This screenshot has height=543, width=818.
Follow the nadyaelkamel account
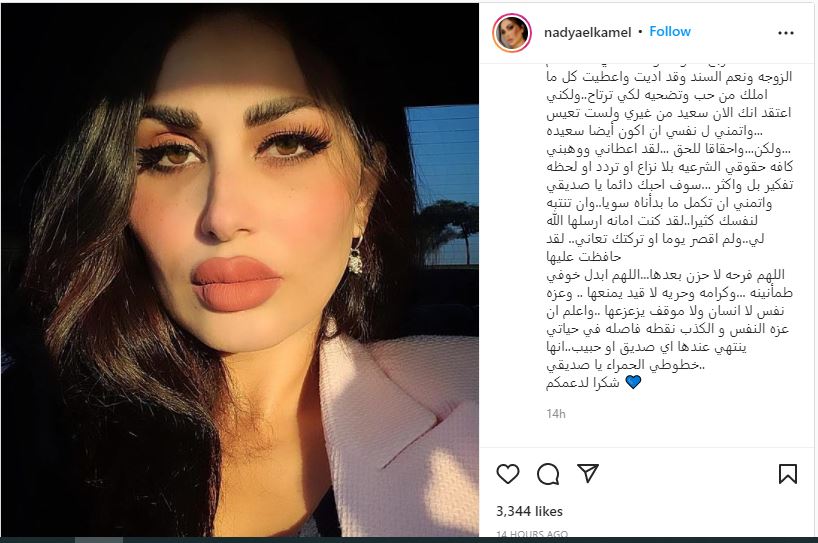670,32
